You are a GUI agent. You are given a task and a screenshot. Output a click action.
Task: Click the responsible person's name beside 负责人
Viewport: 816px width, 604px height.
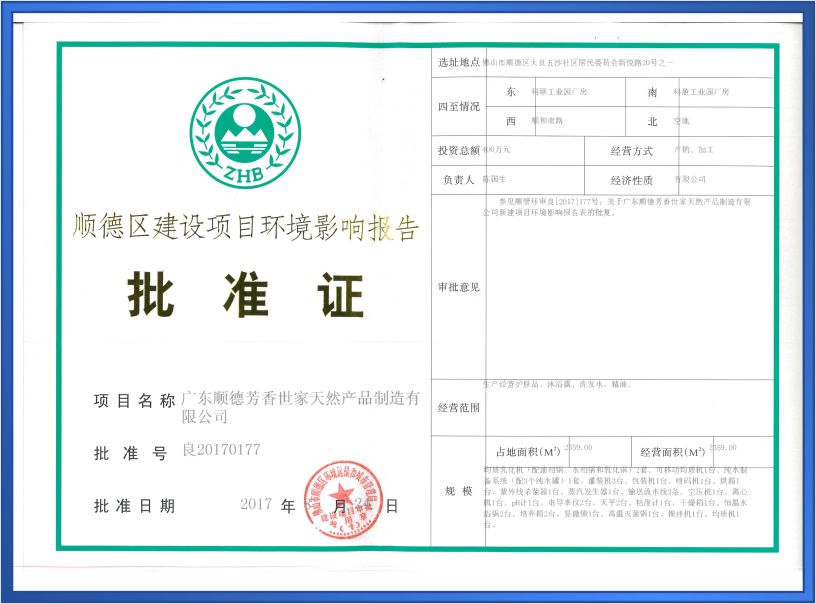click(494, 179)
